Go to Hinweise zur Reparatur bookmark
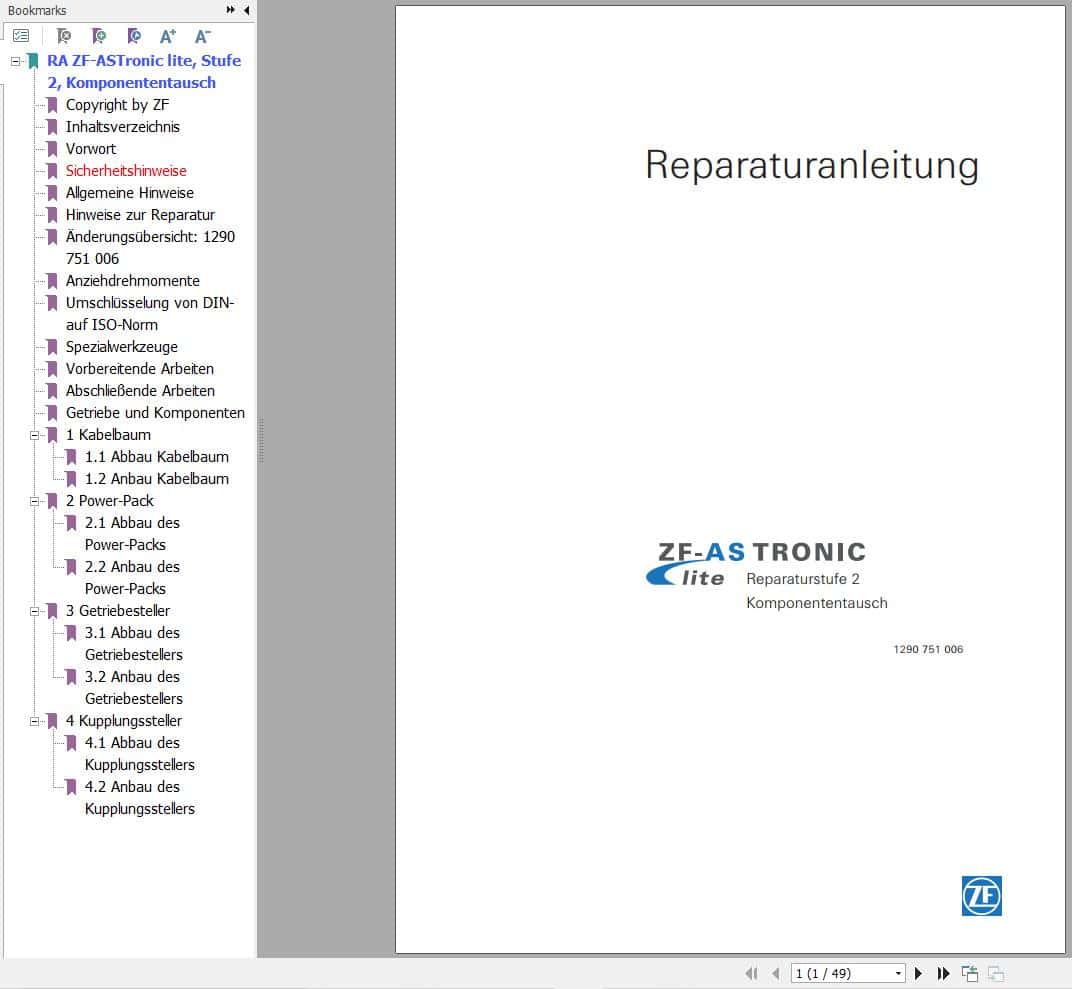1072x989 pixels. [140, 215]
